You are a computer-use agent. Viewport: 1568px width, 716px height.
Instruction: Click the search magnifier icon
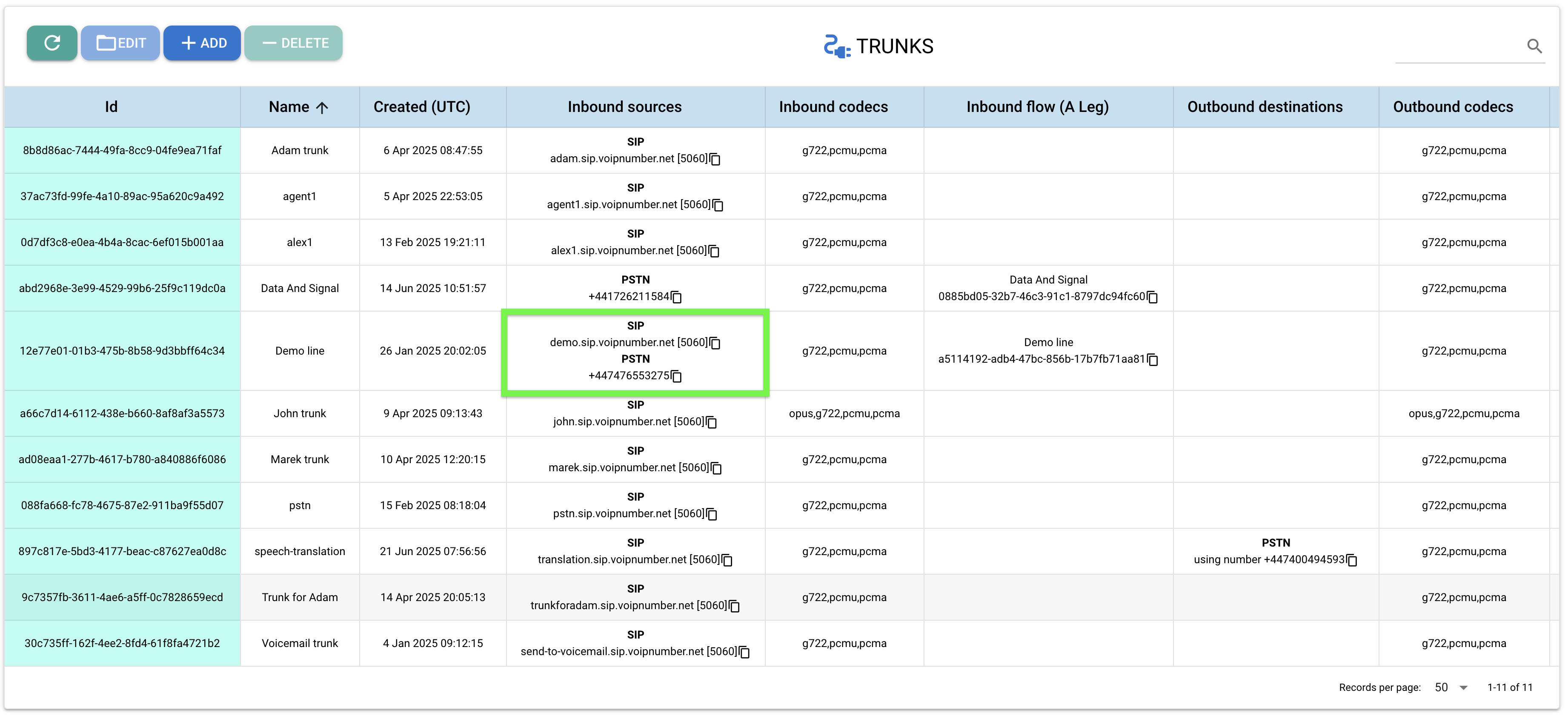pos(1534,46)
